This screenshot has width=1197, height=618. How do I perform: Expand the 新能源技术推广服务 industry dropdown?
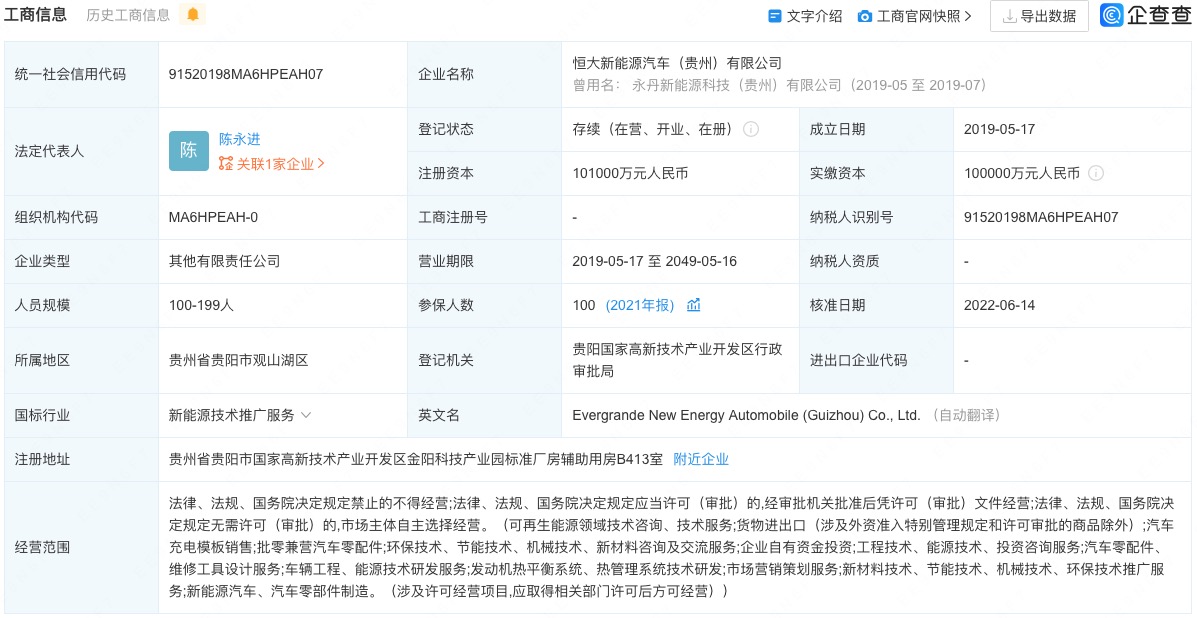(x=305, y=415)
